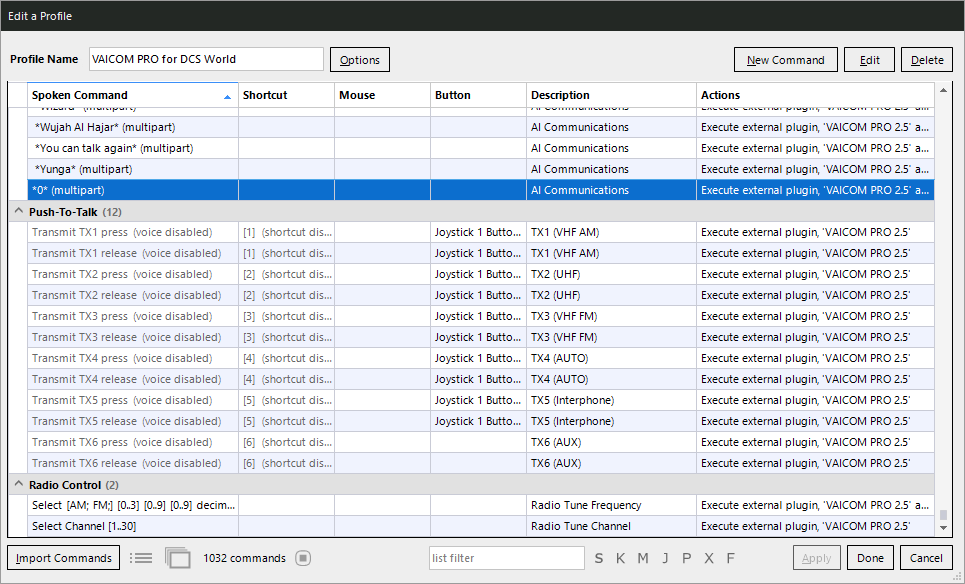Select Transmit TX2 release row
Image resolution: width=965 pixels, height=584 pixels.
pyautogui.click(x=481, y=295)
